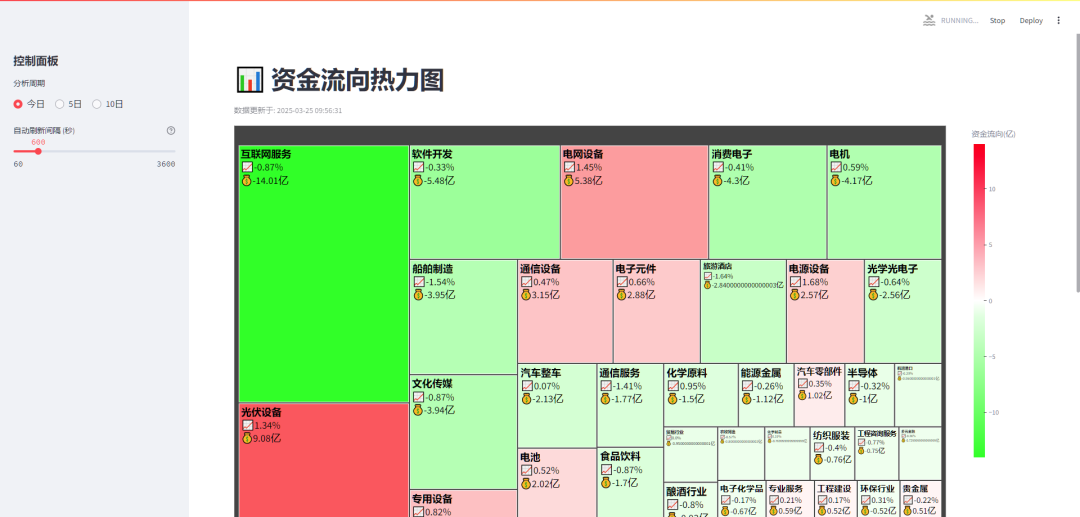Click the 9.08亿 value in 光伏设备

(268, 439)
